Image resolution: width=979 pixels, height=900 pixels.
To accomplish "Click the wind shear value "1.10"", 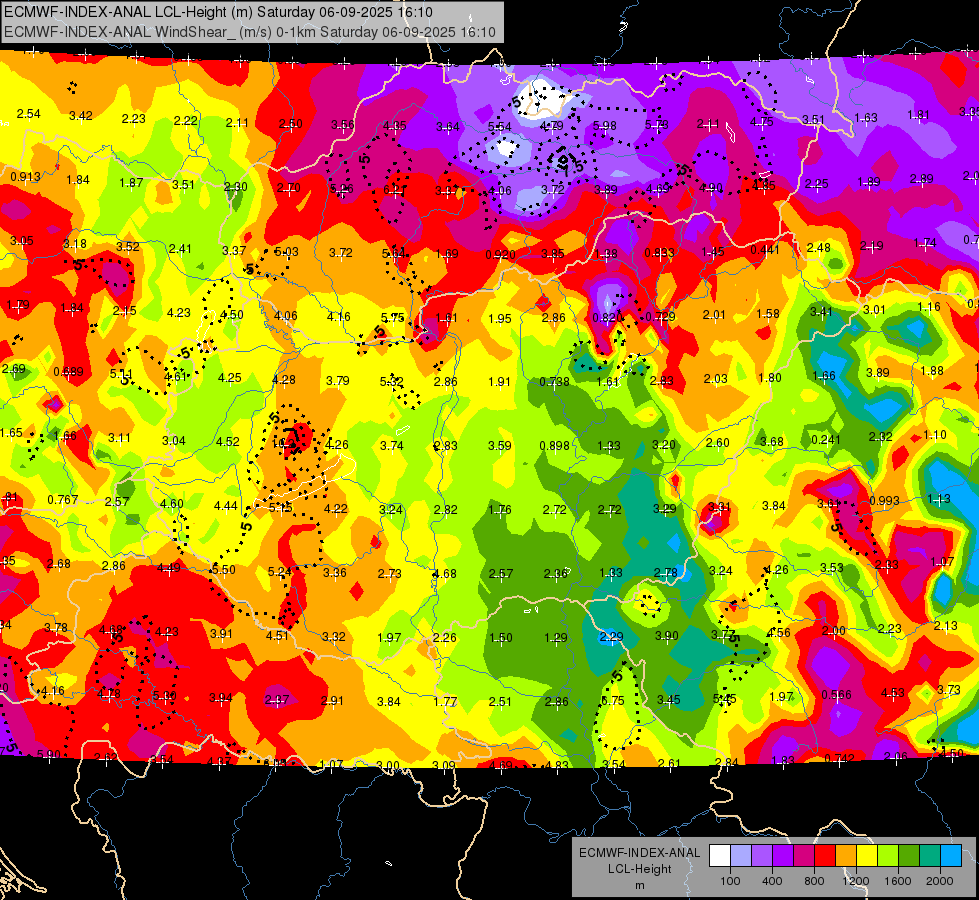I will coord(935,435).
